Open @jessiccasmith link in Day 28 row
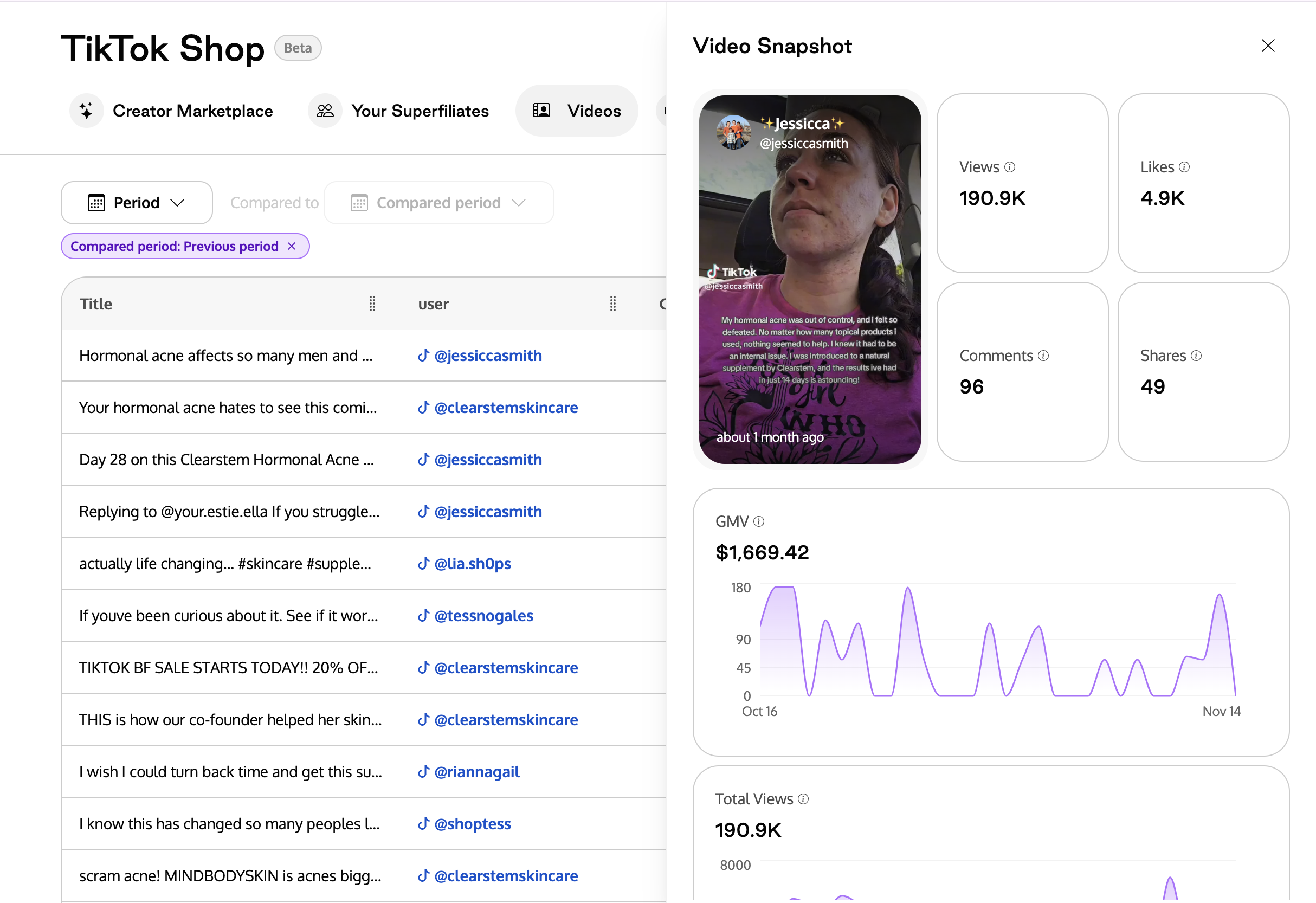Image resolution: width=1316 pixels, height=903 pixels. point(488,460)
